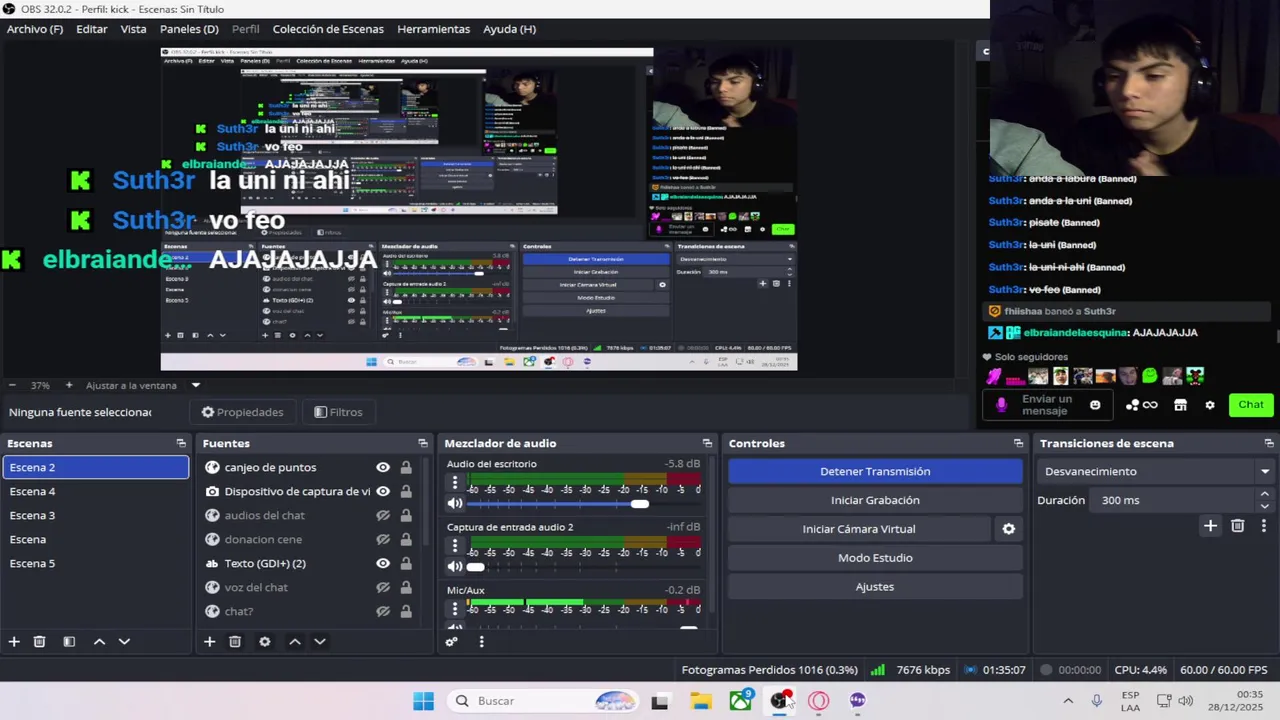Zoom in the preview with the plus
Screen dimensions: 1280x720
coord(69,385)
